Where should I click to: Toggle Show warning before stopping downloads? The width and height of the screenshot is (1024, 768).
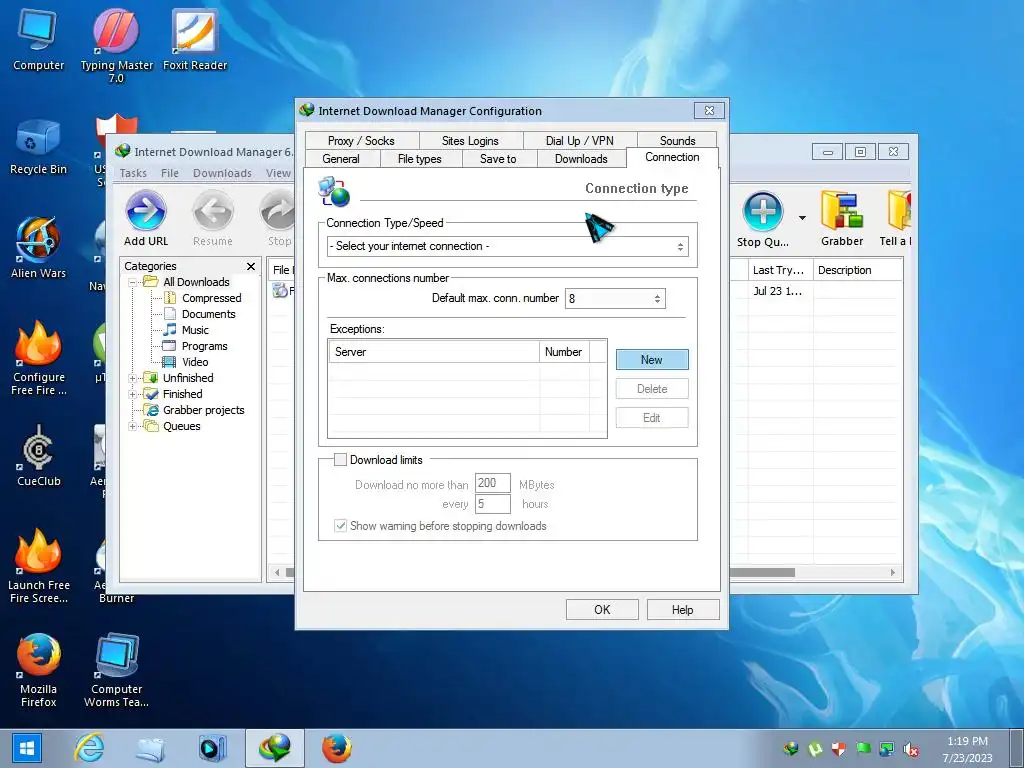[x=340, y=526]
